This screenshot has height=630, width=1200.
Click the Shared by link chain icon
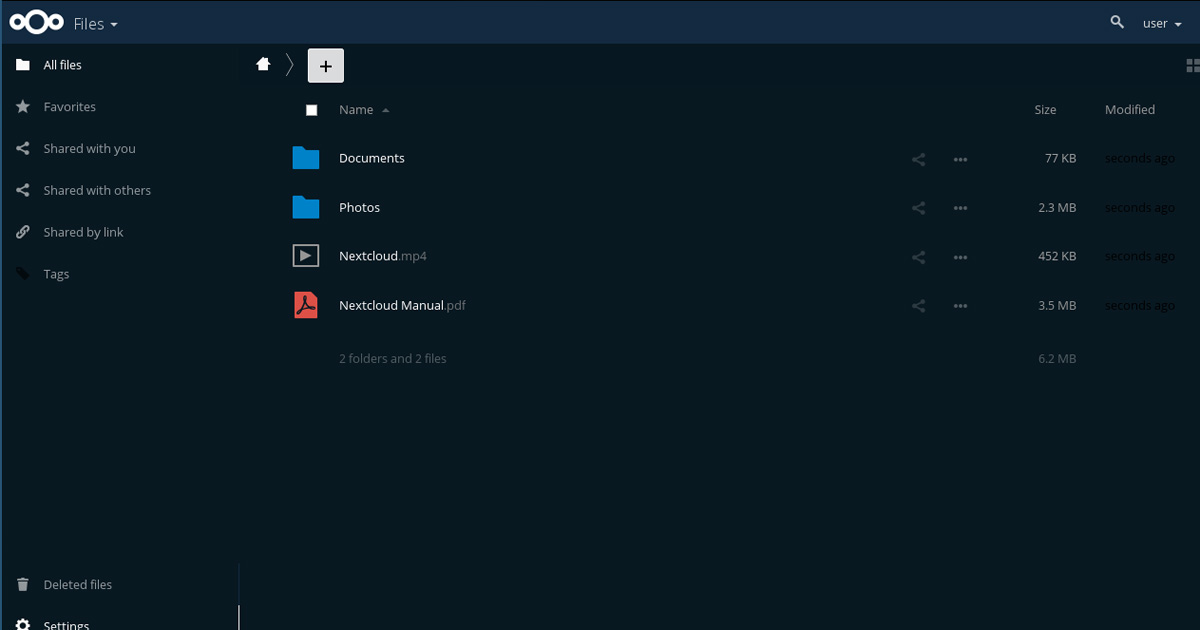(x=23, y=233)
